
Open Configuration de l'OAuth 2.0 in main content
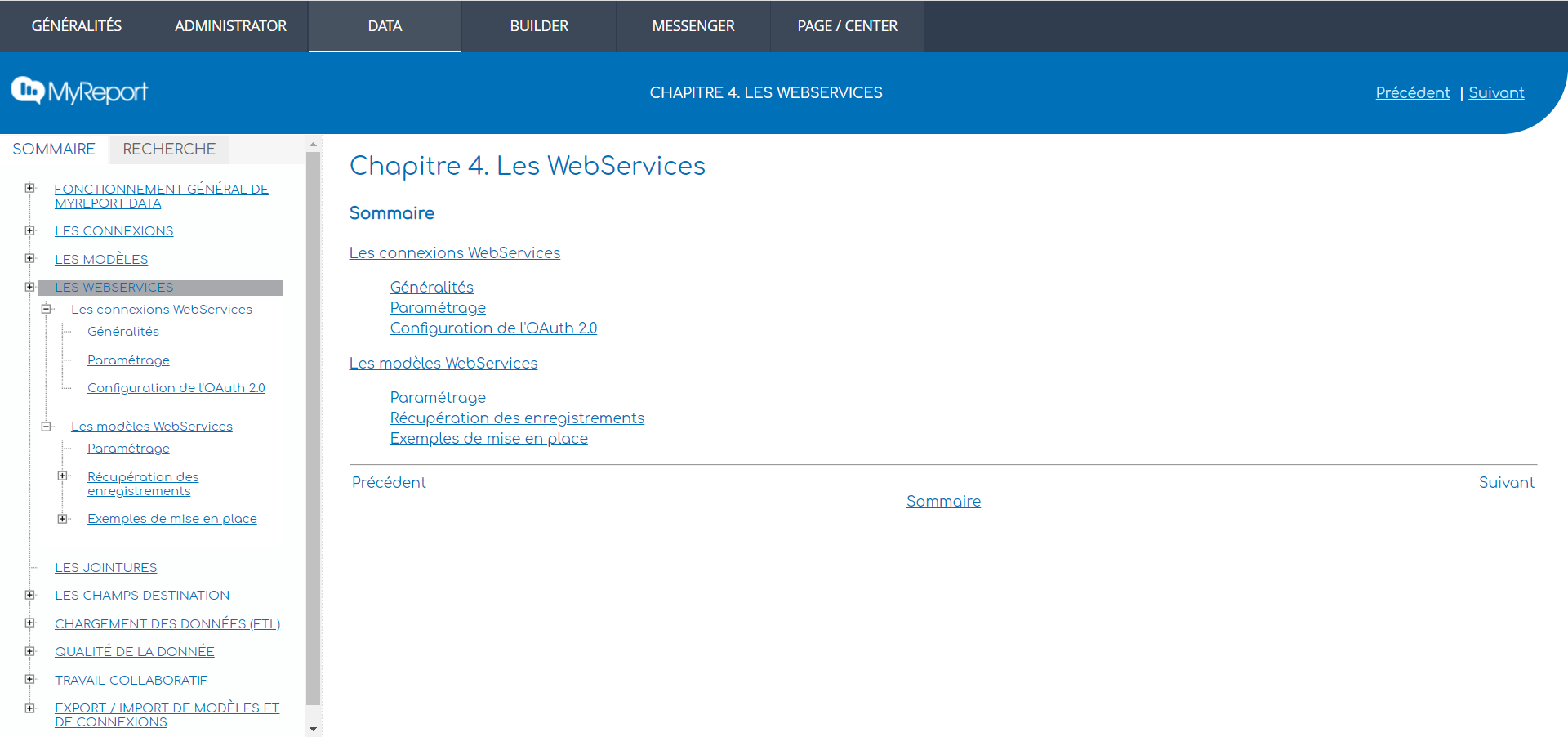tap(493, 328)
